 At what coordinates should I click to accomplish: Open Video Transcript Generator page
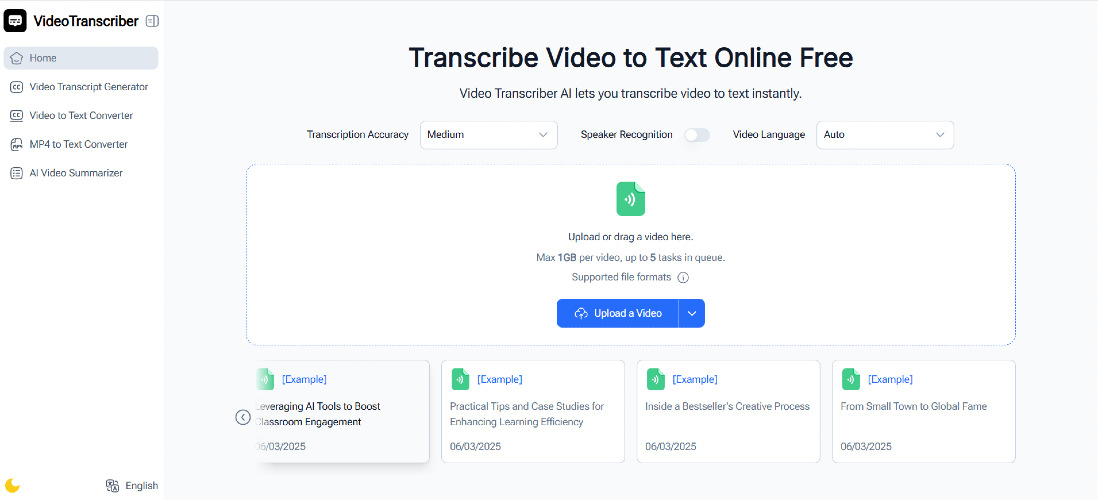pos(81,87)
